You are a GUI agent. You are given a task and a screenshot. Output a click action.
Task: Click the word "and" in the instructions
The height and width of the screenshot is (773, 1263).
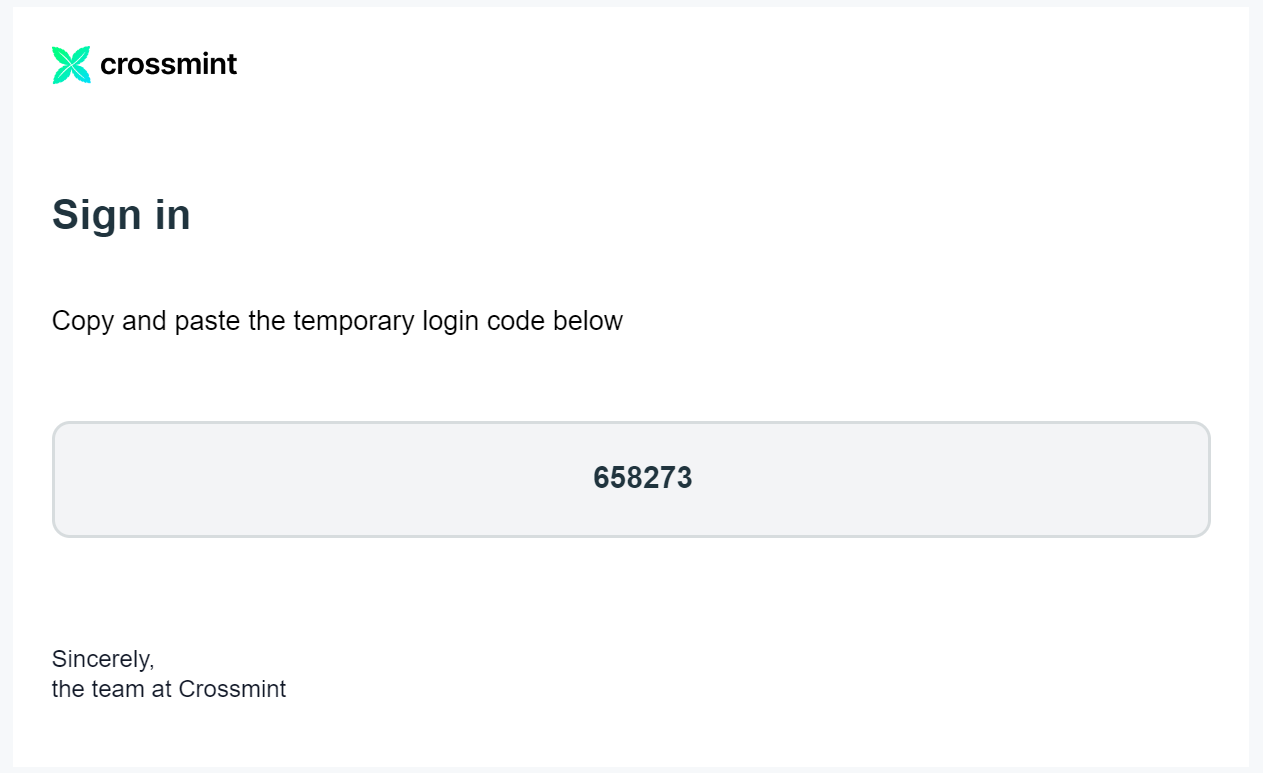coord(144,321)
